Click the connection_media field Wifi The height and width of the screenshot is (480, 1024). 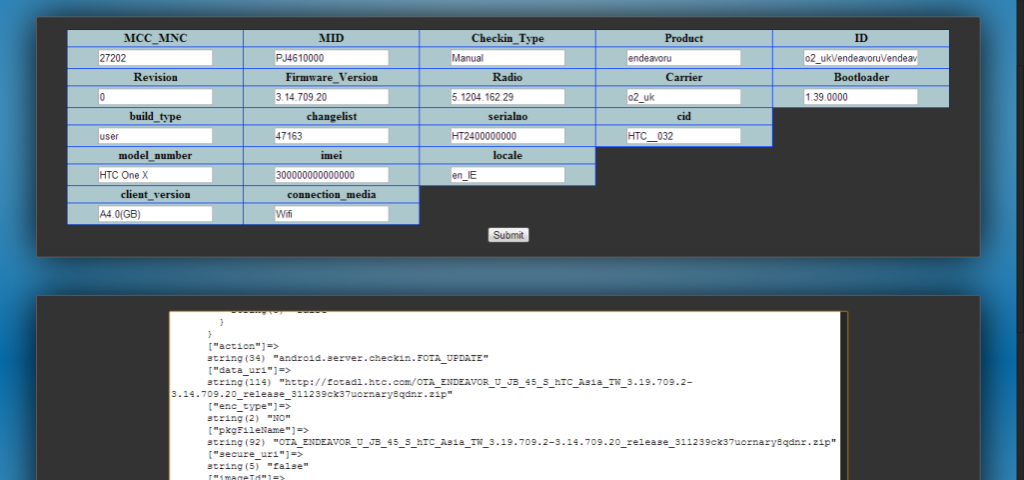(x=331, y=214)
